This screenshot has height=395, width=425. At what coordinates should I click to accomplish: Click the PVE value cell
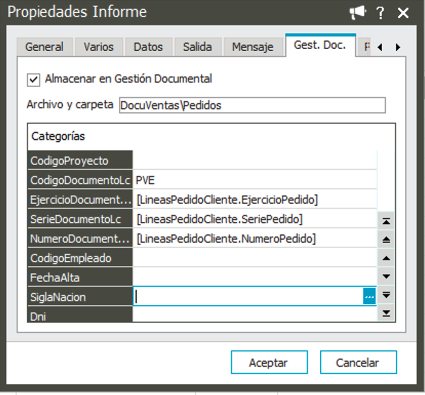(x=255, y=180)
